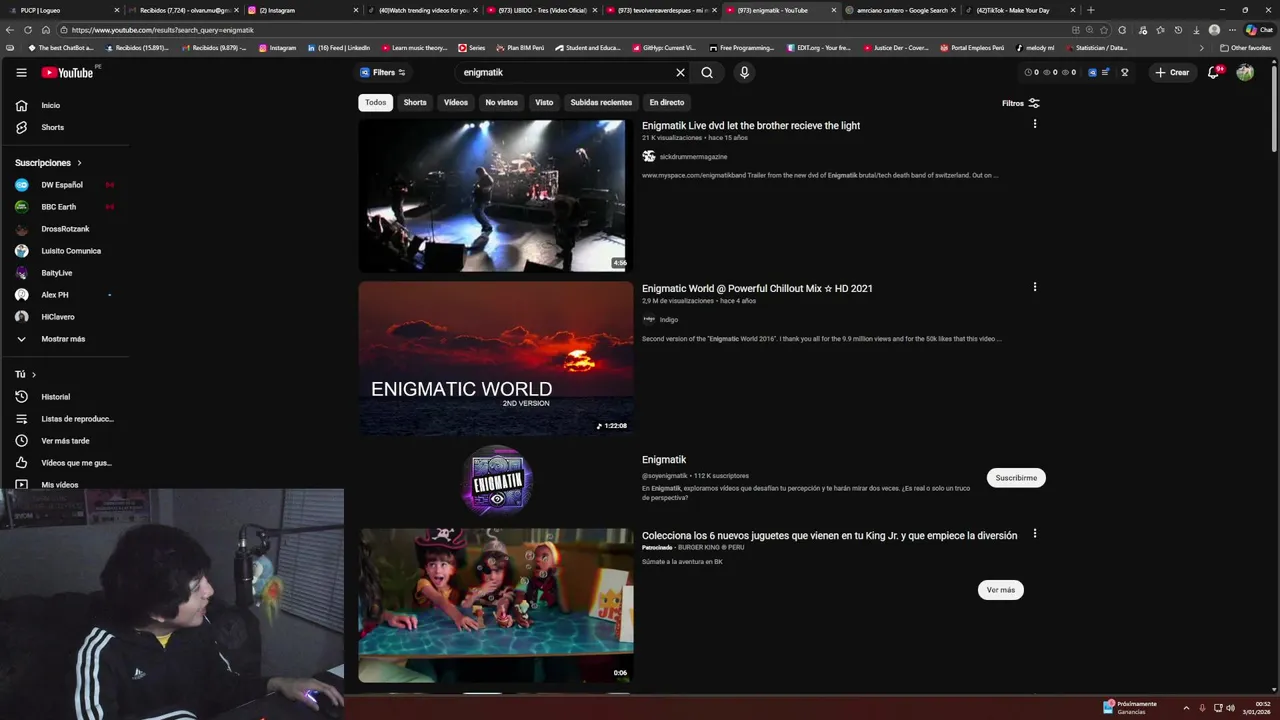Expand Mostrar más in subscriptions

(64, 339)
